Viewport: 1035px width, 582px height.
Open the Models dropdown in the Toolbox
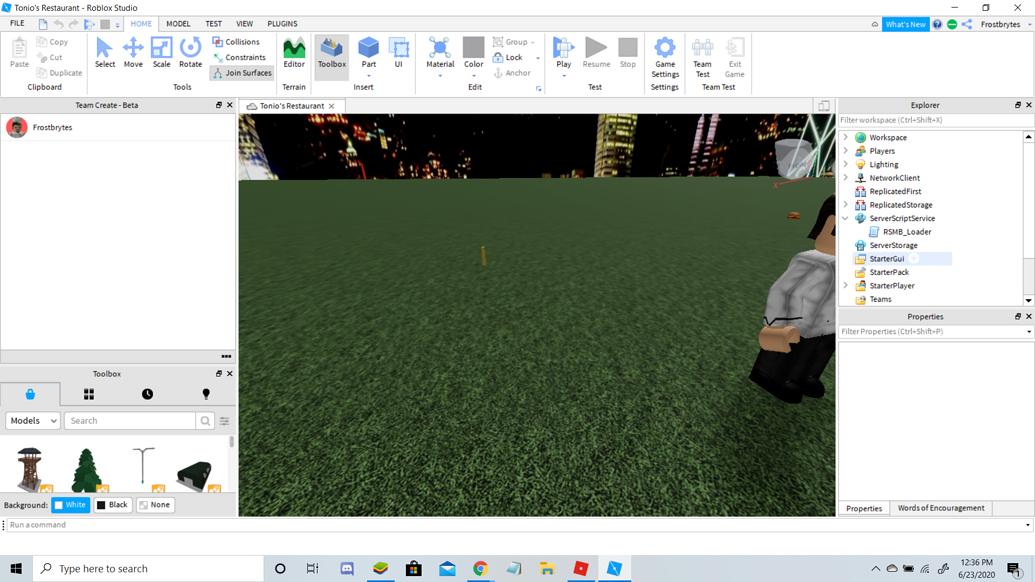pyautogui.click(x=32, y=420)
